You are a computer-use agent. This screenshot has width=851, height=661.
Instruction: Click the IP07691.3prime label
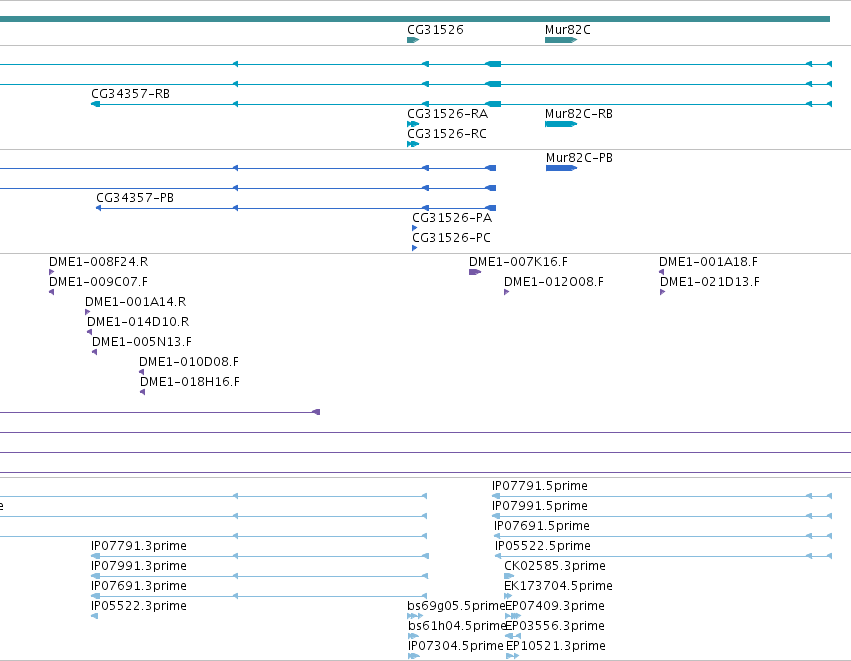pos(139,587)
